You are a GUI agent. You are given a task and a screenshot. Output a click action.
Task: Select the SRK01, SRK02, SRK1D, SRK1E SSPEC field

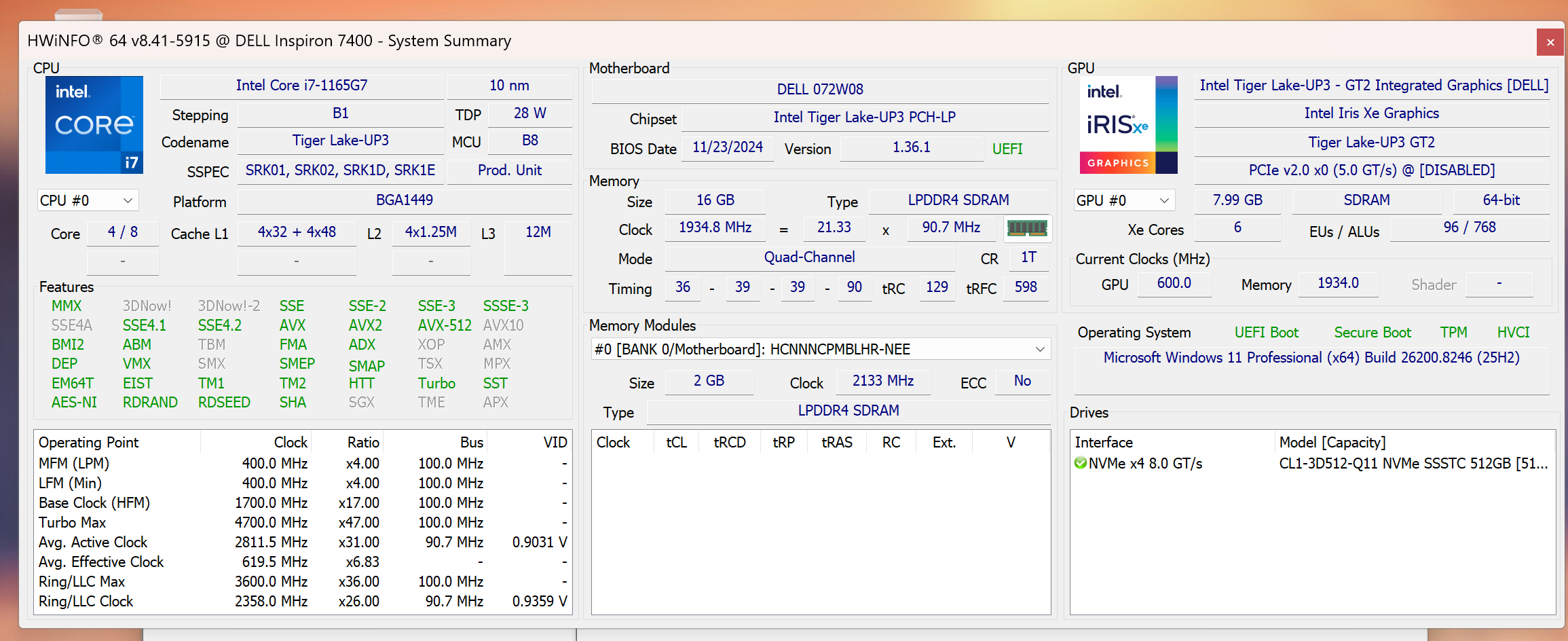341,170
